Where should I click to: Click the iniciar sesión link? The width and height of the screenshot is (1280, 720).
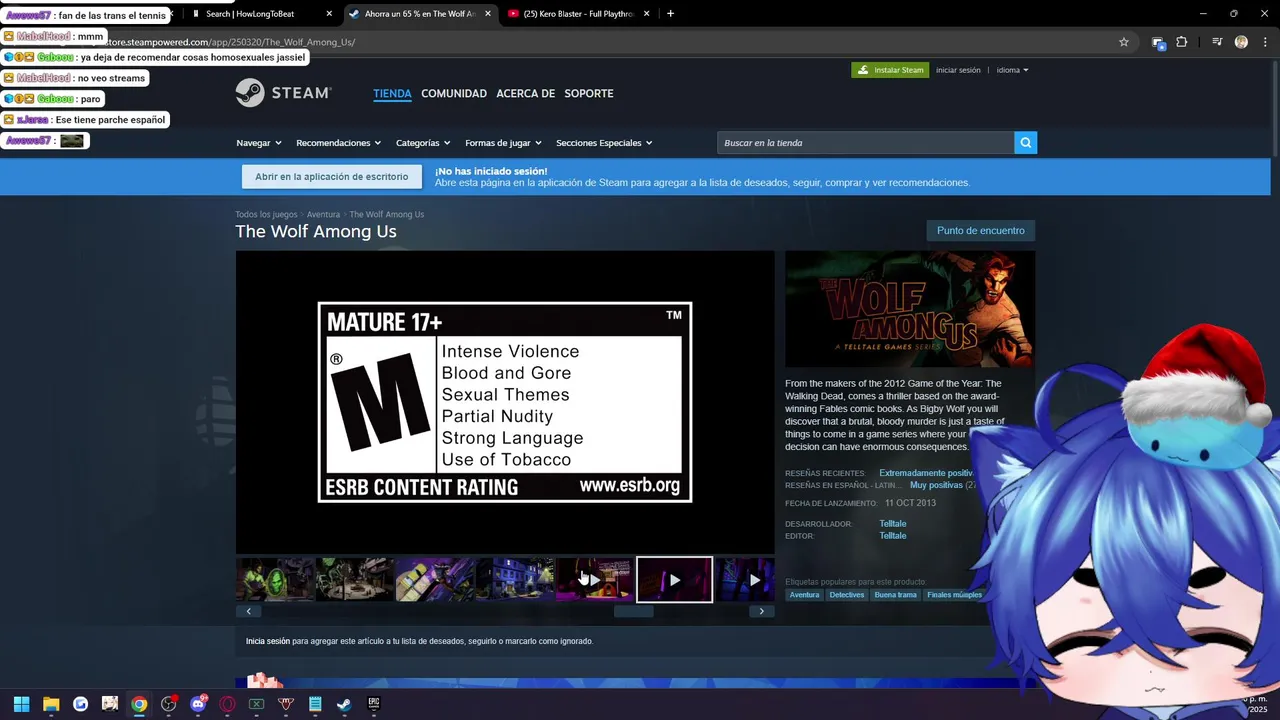958,70
